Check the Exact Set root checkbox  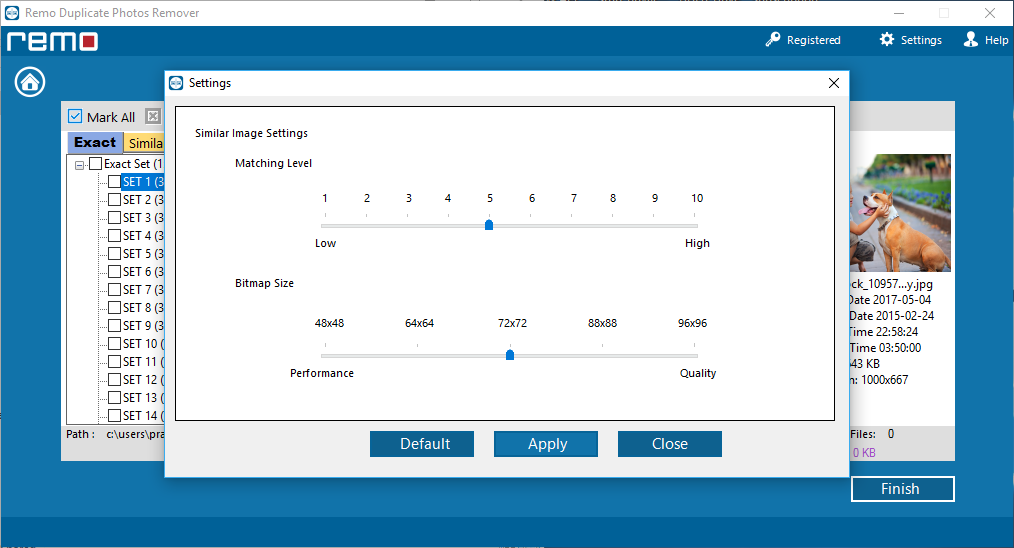point(95,164)
